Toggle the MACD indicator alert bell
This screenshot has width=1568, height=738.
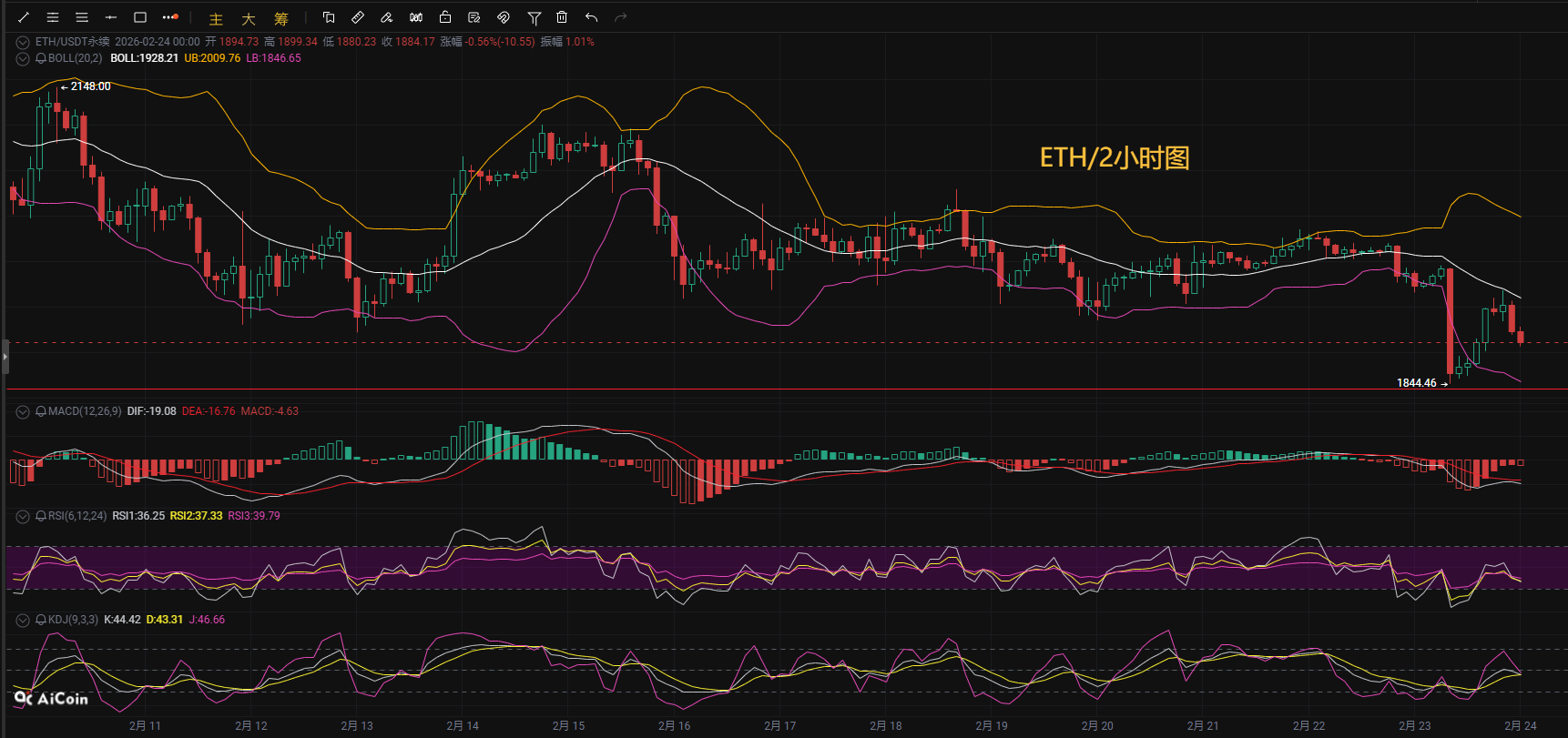(x=41, y=411)
